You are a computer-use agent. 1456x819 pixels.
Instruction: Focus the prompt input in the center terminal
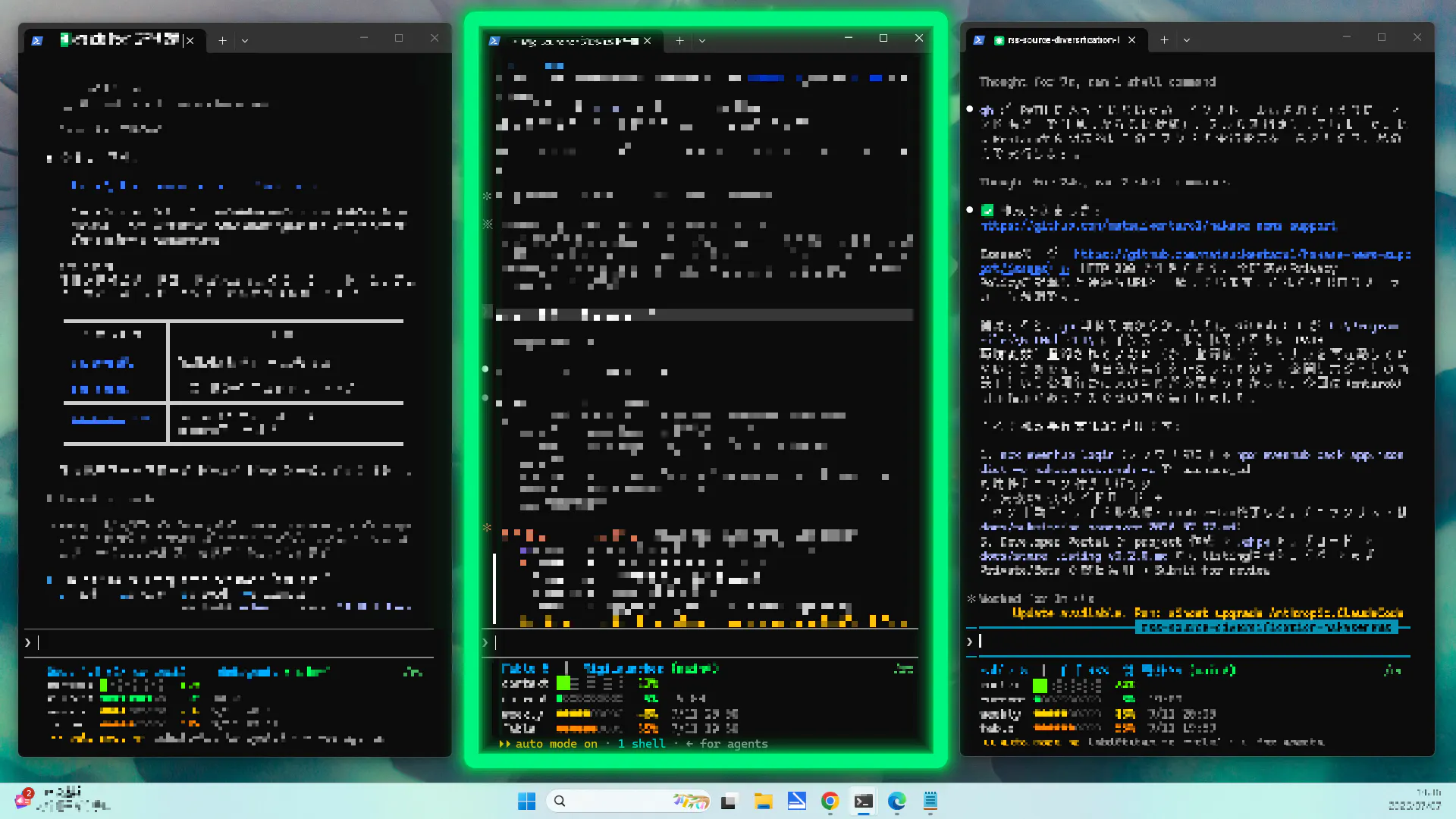pyautogui.click(x=700, y=642)
